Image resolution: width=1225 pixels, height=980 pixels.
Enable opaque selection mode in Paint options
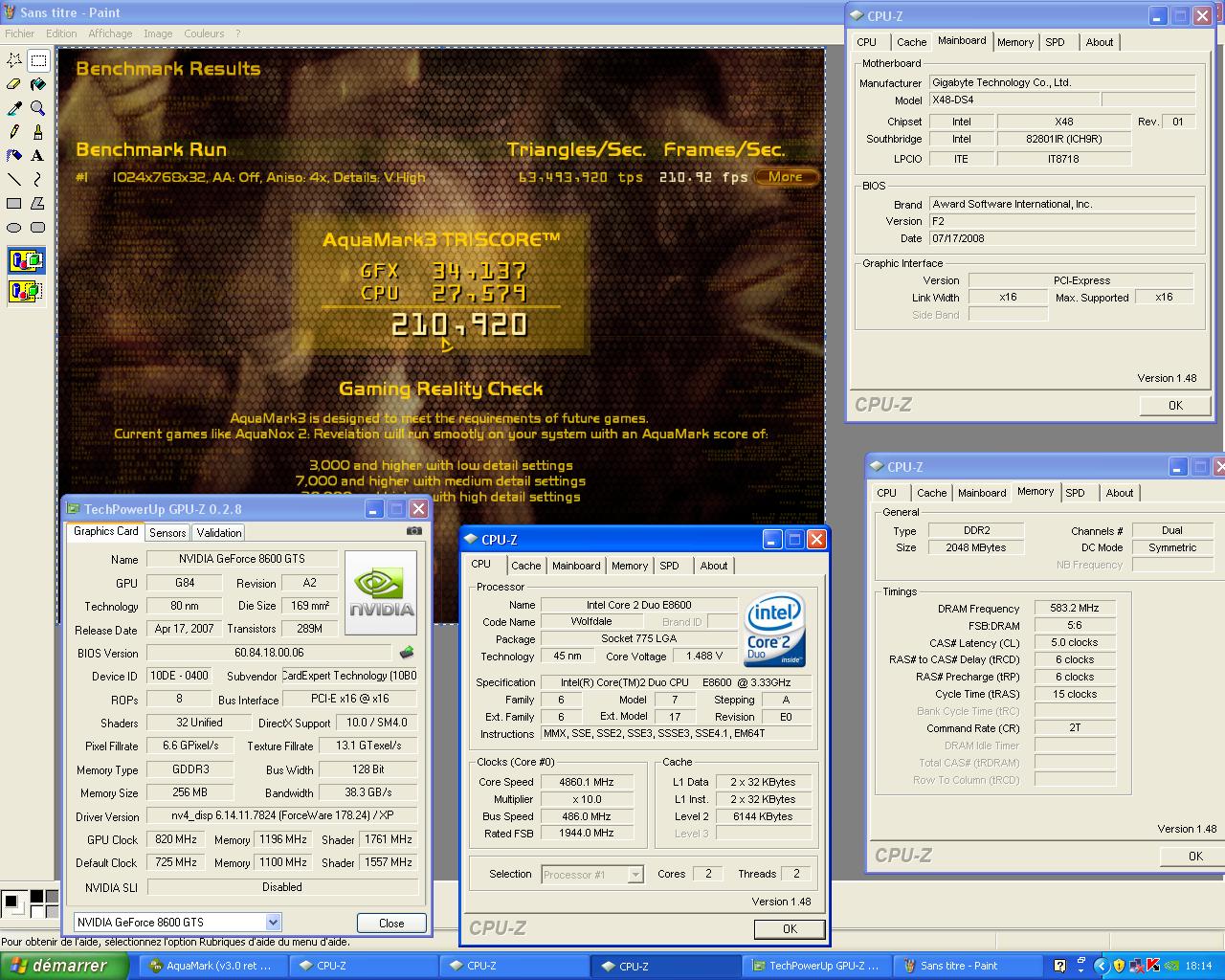(x=26, y=260)
